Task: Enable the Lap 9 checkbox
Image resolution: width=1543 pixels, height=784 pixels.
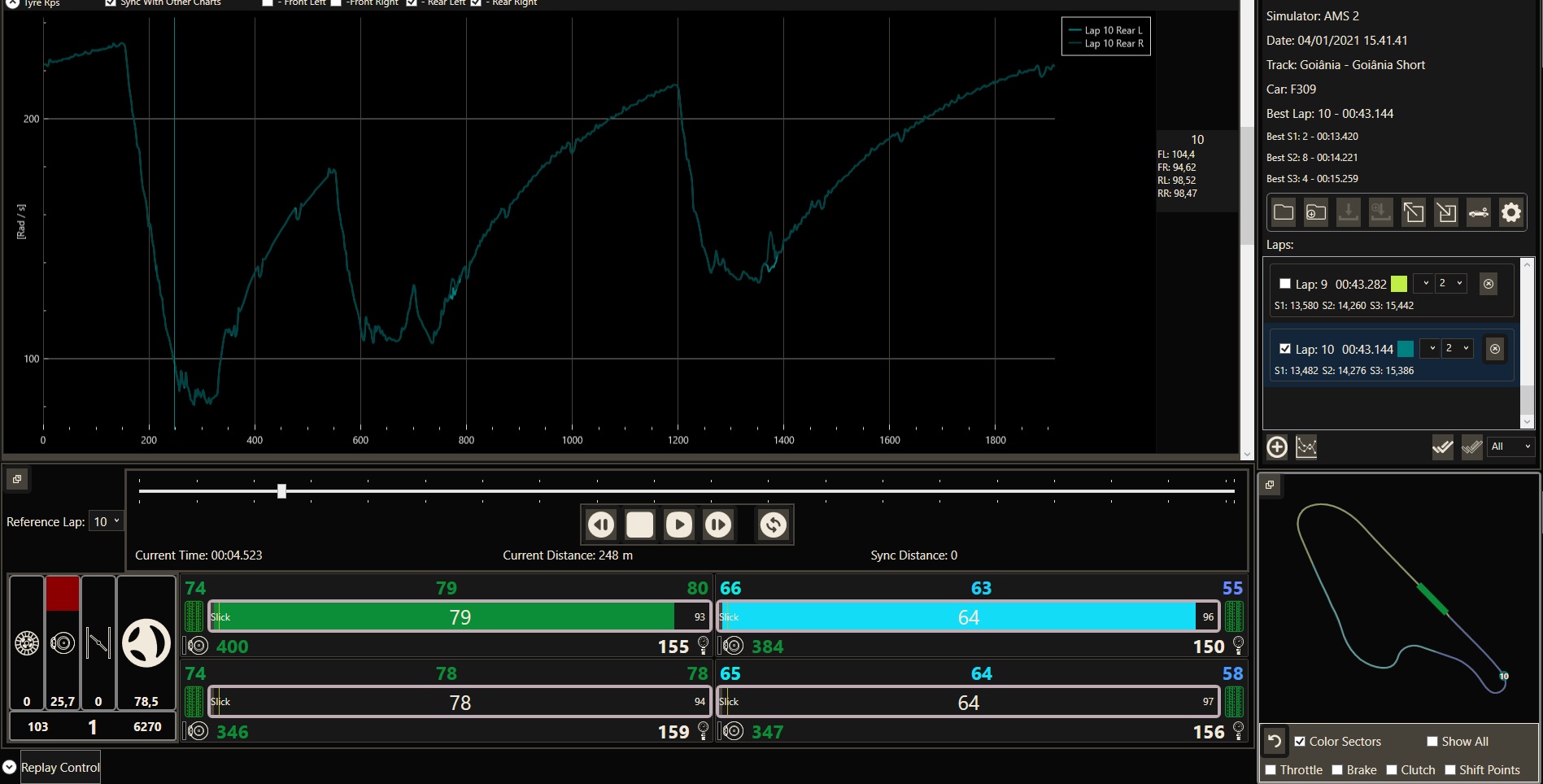Action: [1285, 284]
